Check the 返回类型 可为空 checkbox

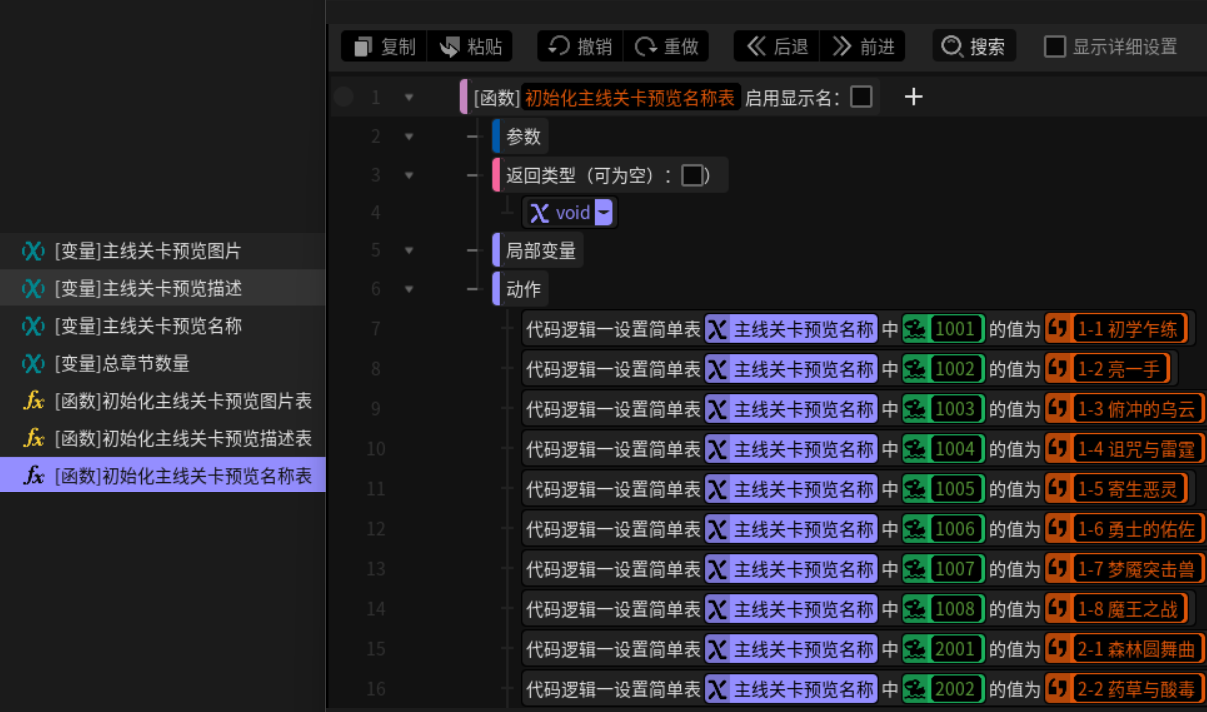692,175
